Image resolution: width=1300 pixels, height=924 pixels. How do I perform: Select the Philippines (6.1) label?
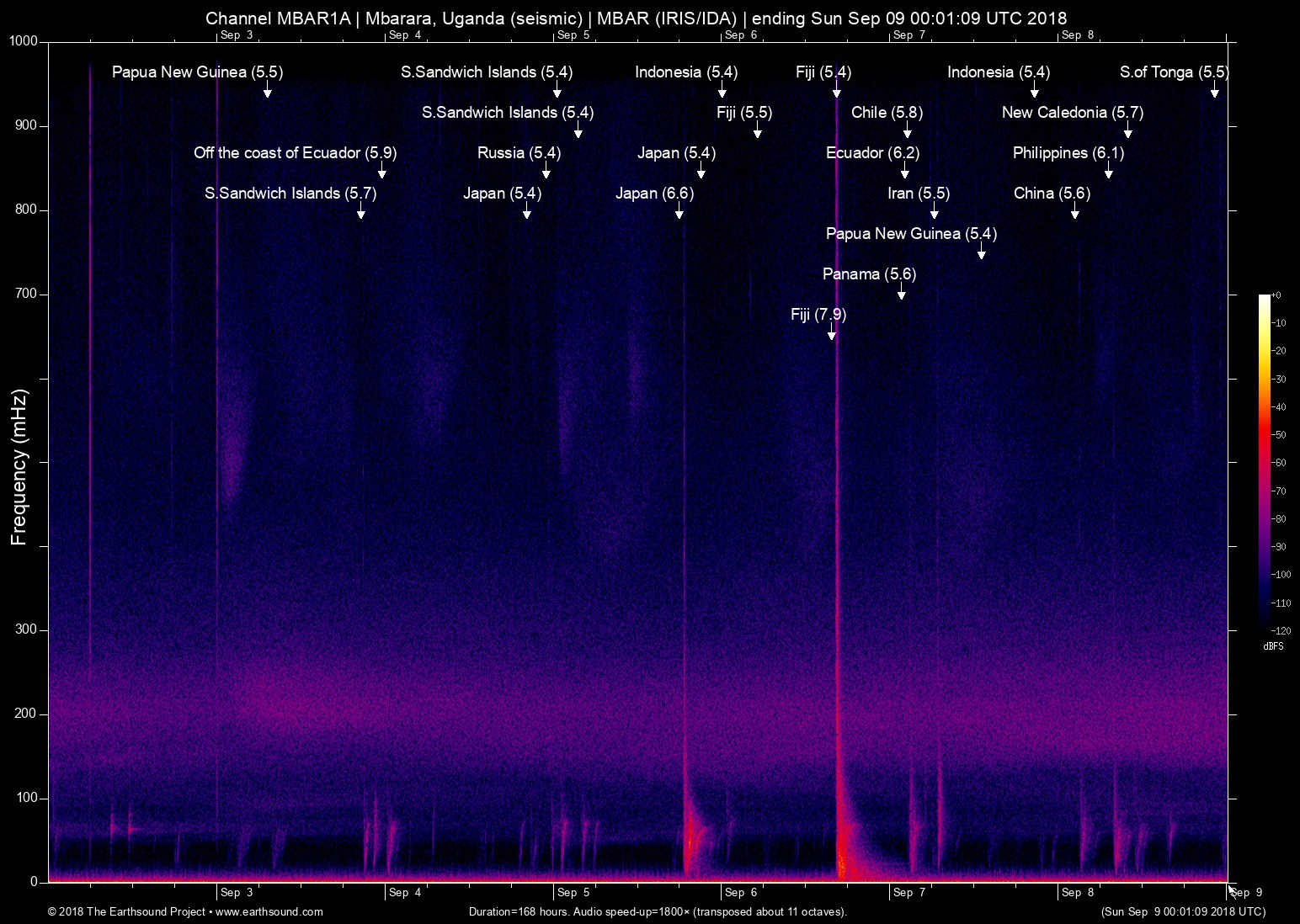tap(1068, 153)
